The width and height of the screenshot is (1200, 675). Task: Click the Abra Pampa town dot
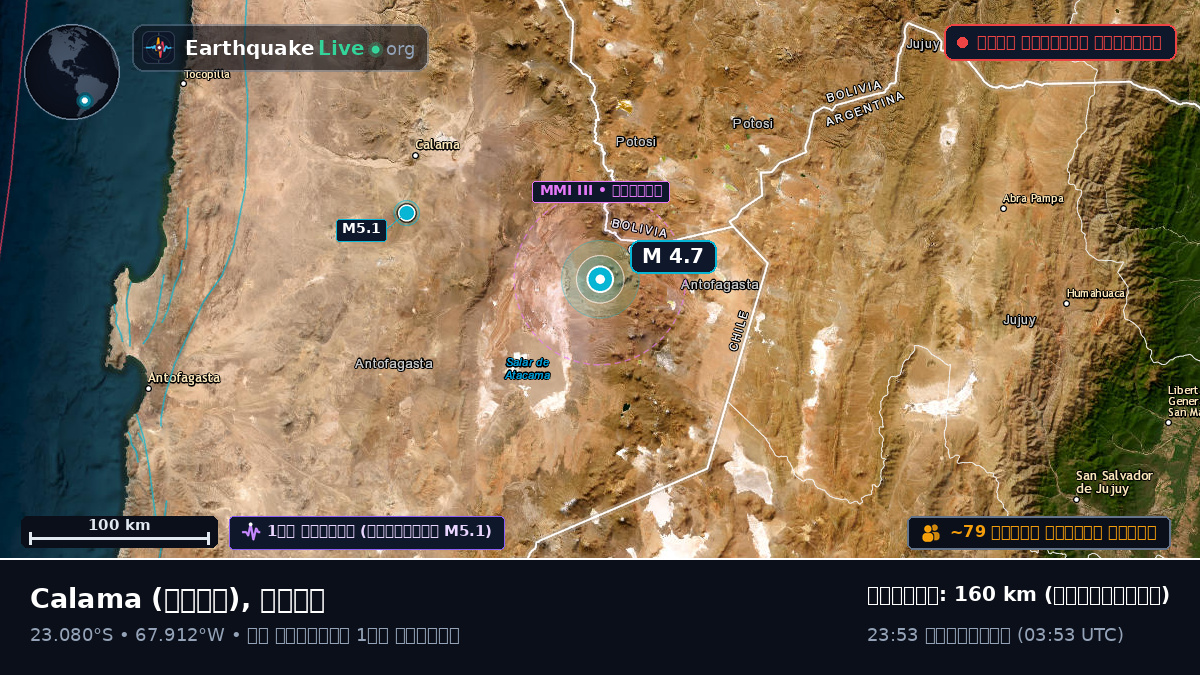tap(1004, 208)
